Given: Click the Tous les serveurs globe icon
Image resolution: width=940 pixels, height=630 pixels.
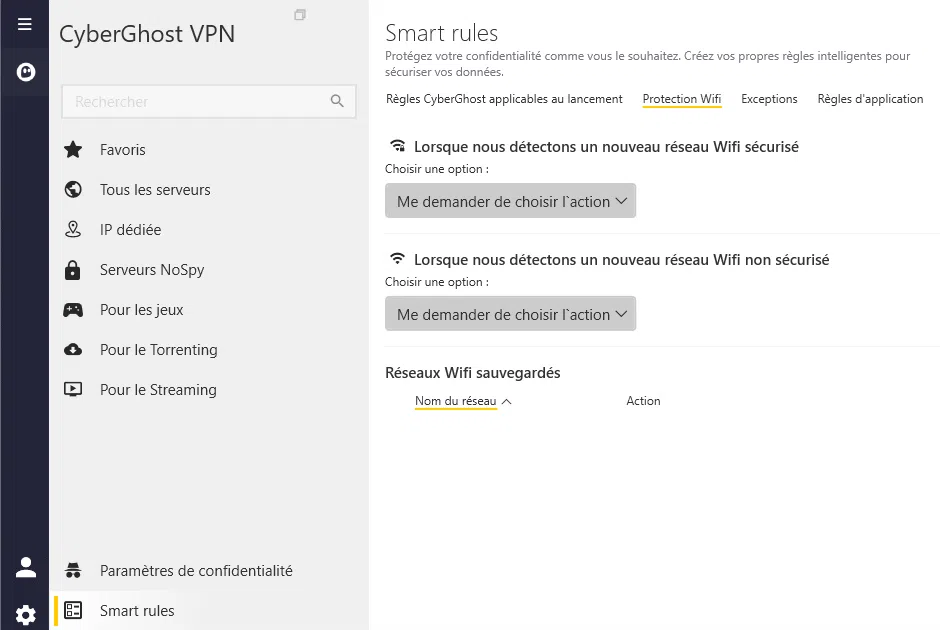Looking at the screenshot, I should click(73, 190).
